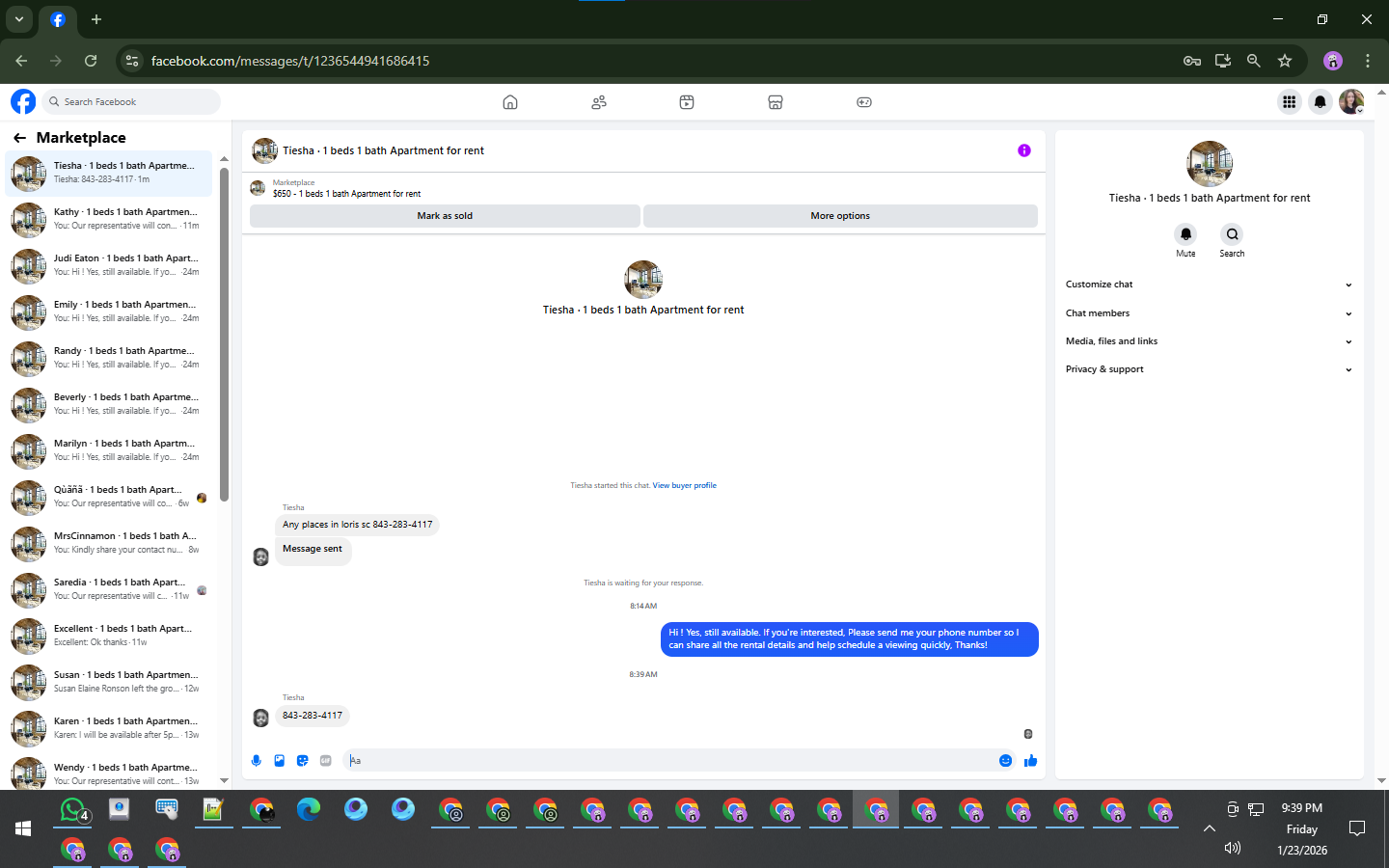Open the Chrome tab search dropdown arrow
Viewport: 1389px width, 868px height.
(19, 19)
